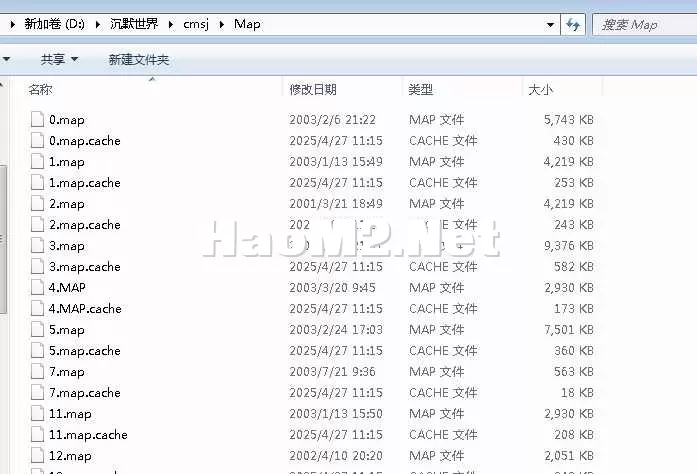Open the address bar history dropdown
Viewport: 697px width, 474px height.
550,24
